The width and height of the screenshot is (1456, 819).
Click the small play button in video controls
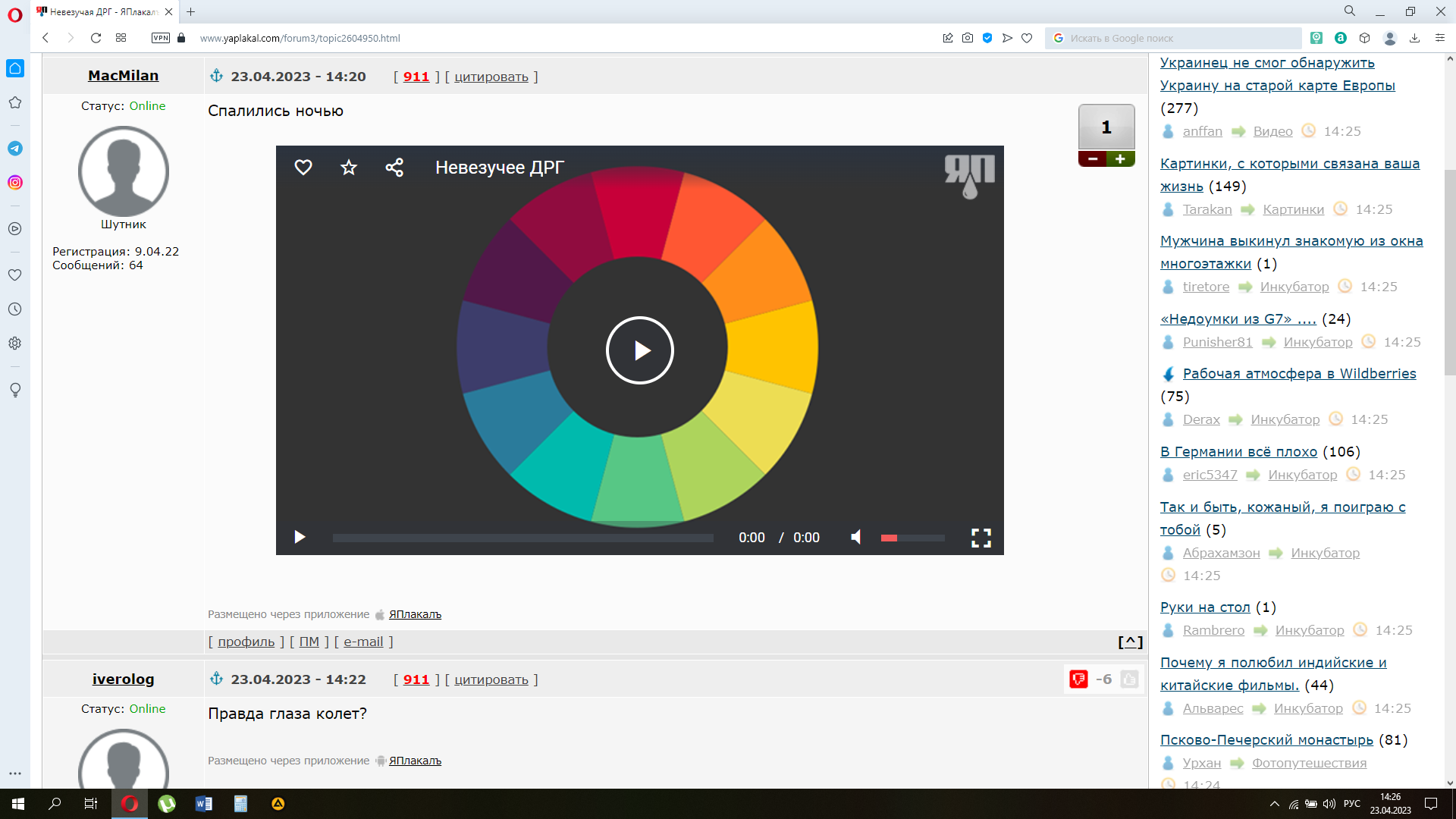coord(300,537)
